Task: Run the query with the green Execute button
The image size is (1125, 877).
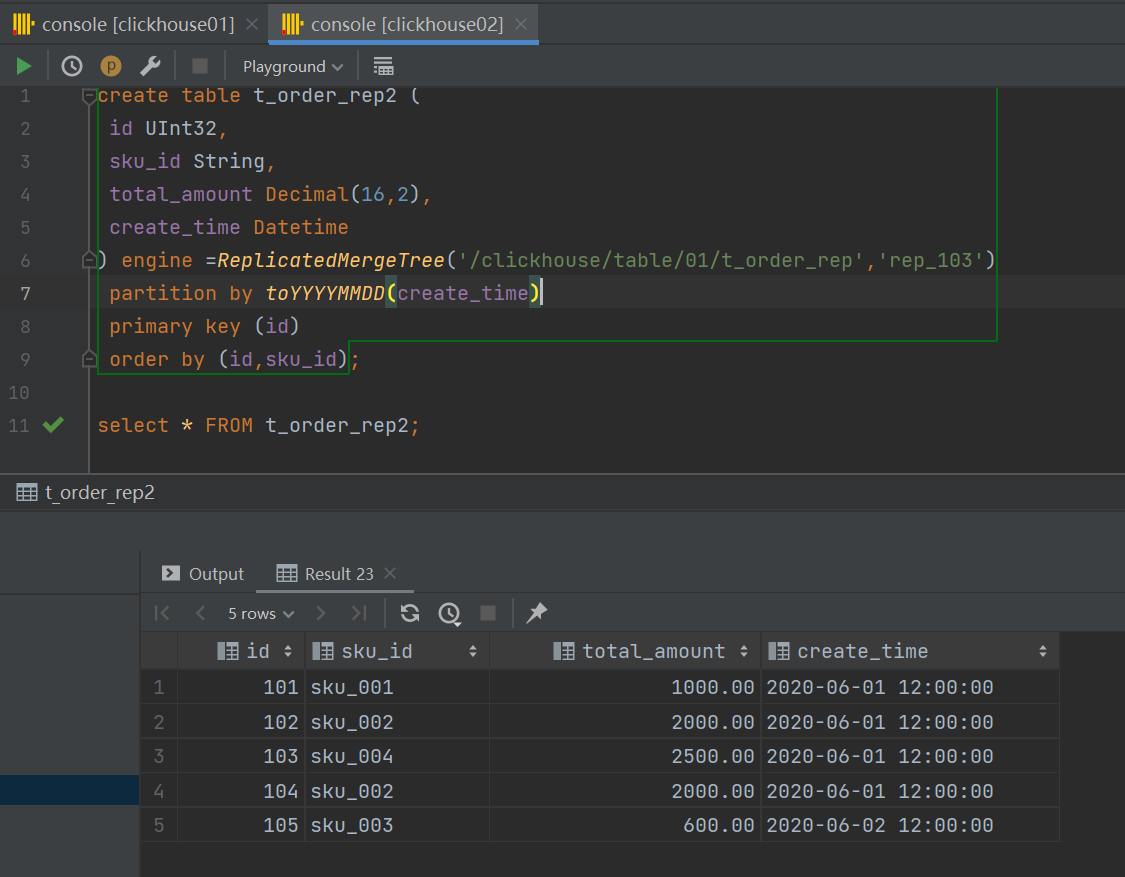Action: pos(24,66)
